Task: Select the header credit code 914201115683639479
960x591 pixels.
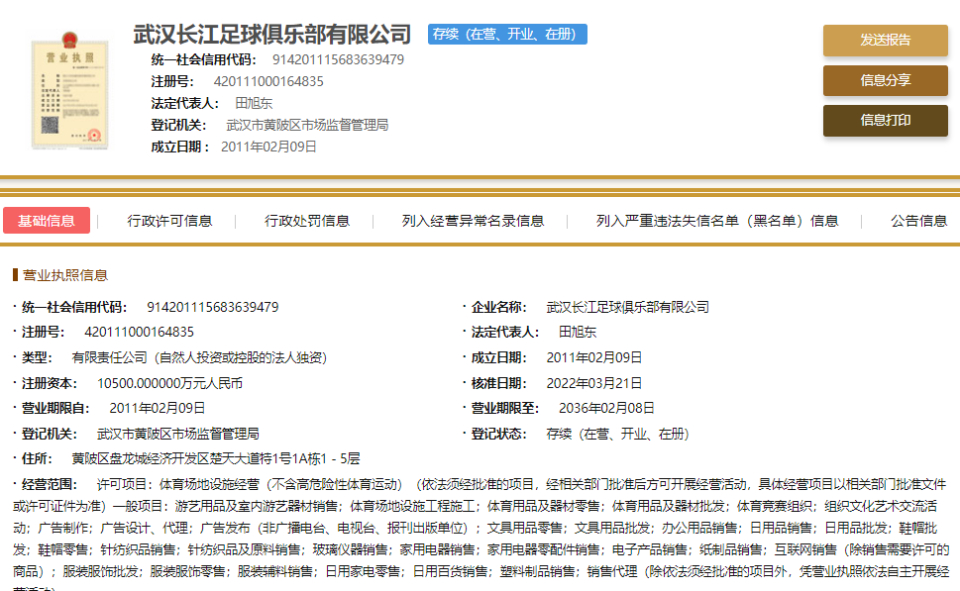Action: [338, 60]
